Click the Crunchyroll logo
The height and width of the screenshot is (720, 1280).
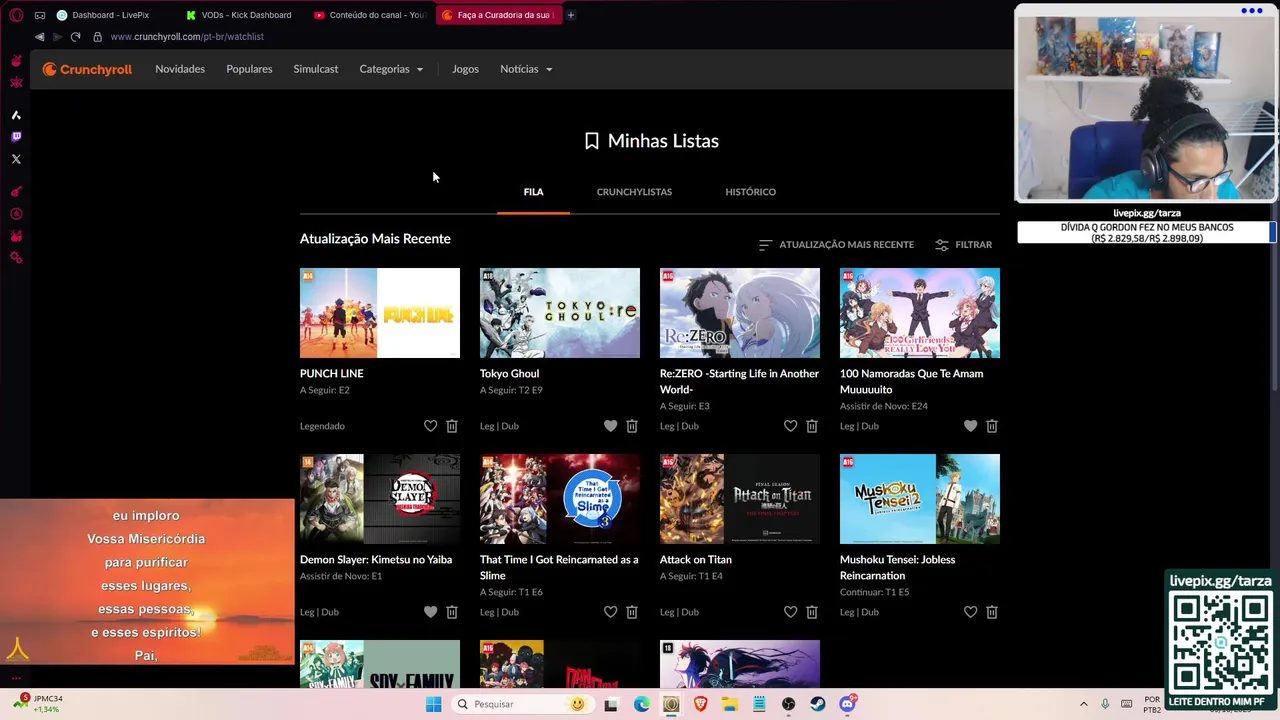[x=87, y=69]
